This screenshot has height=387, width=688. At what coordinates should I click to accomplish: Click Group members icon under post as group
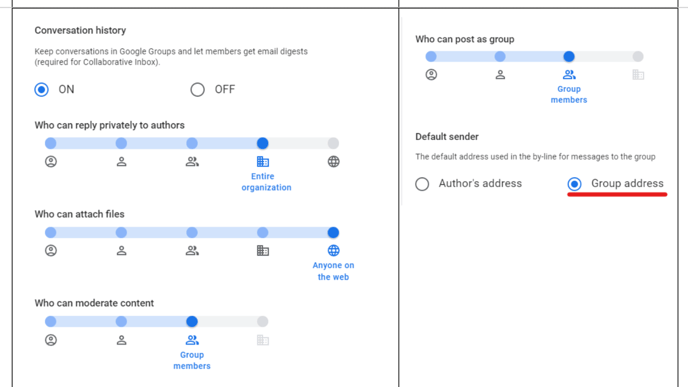click(x=569, y=75)
